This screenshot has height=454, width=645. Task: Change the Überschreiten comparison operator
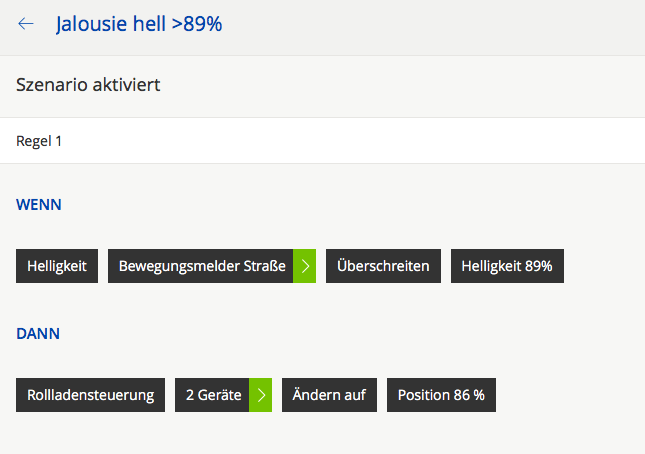383,266
